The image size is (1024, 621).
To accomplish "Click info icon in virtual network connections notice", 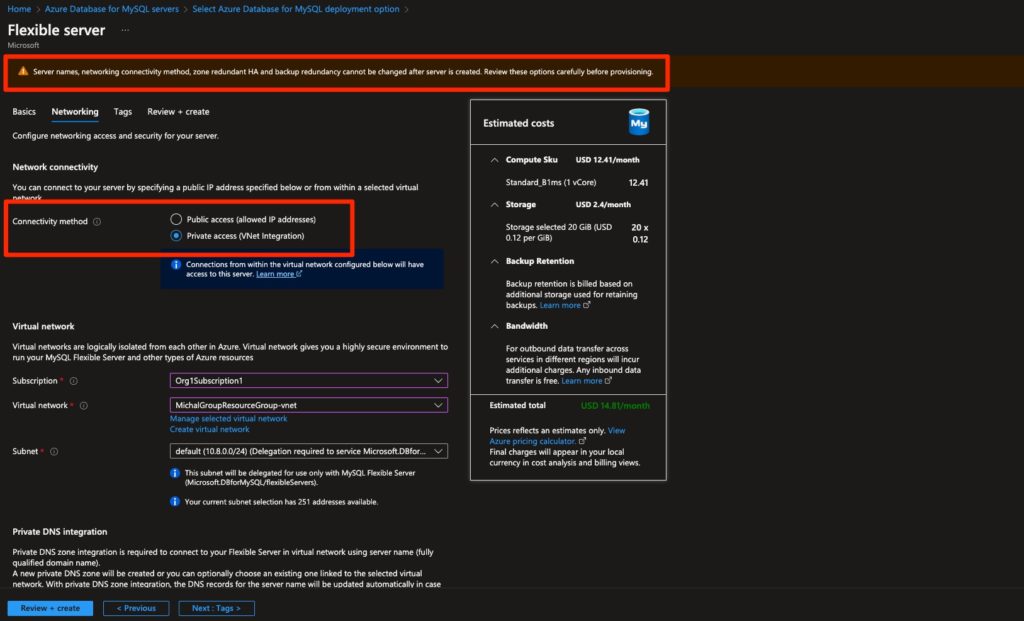I will click(176, 264).
